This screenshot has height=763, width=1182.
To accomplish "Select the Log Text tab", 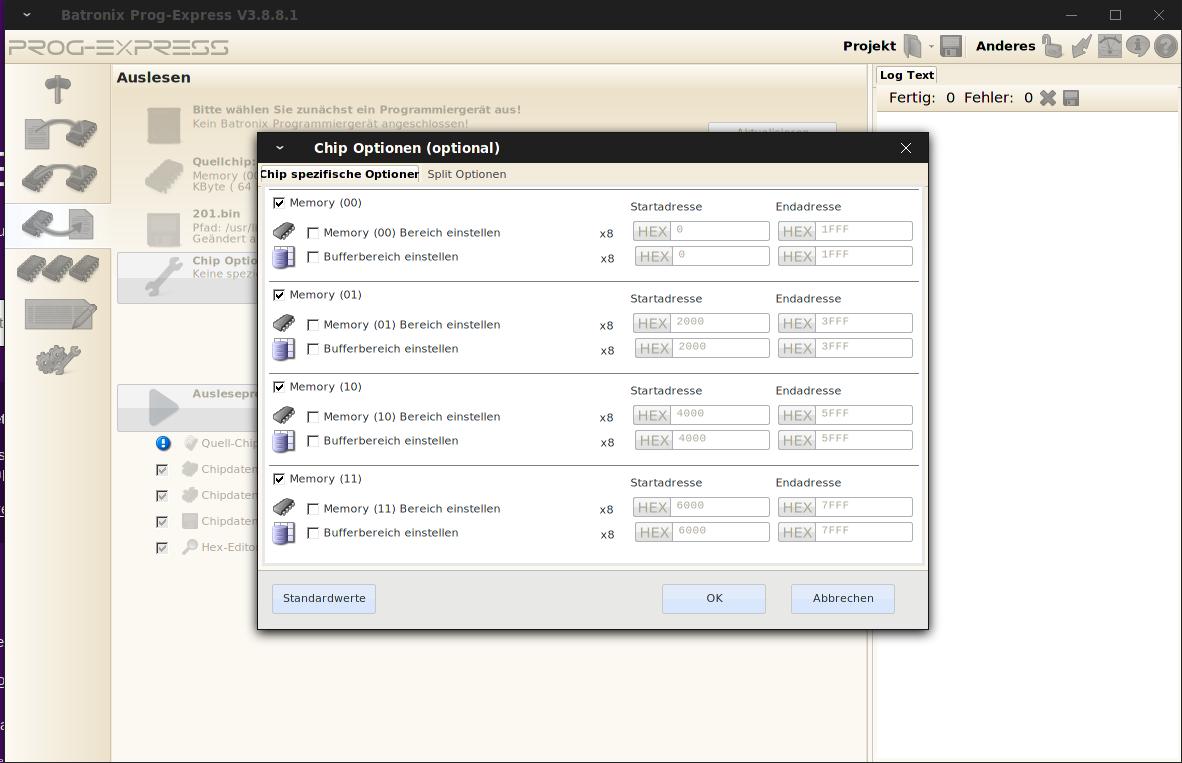I will (x=907, y=75).
